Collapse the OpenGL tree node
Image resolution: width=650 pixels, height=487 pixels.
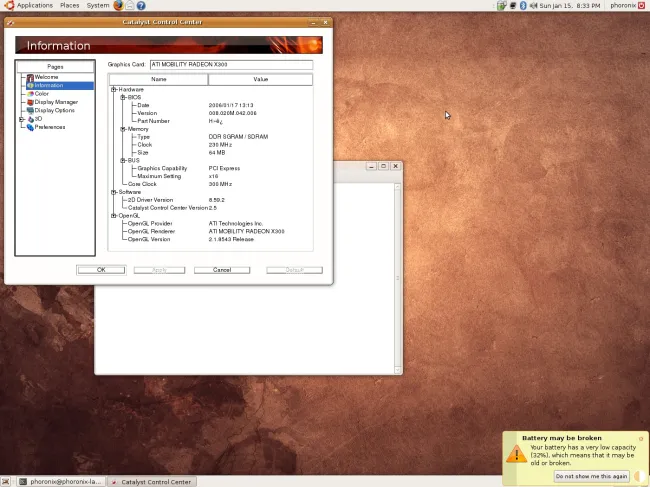114,216
